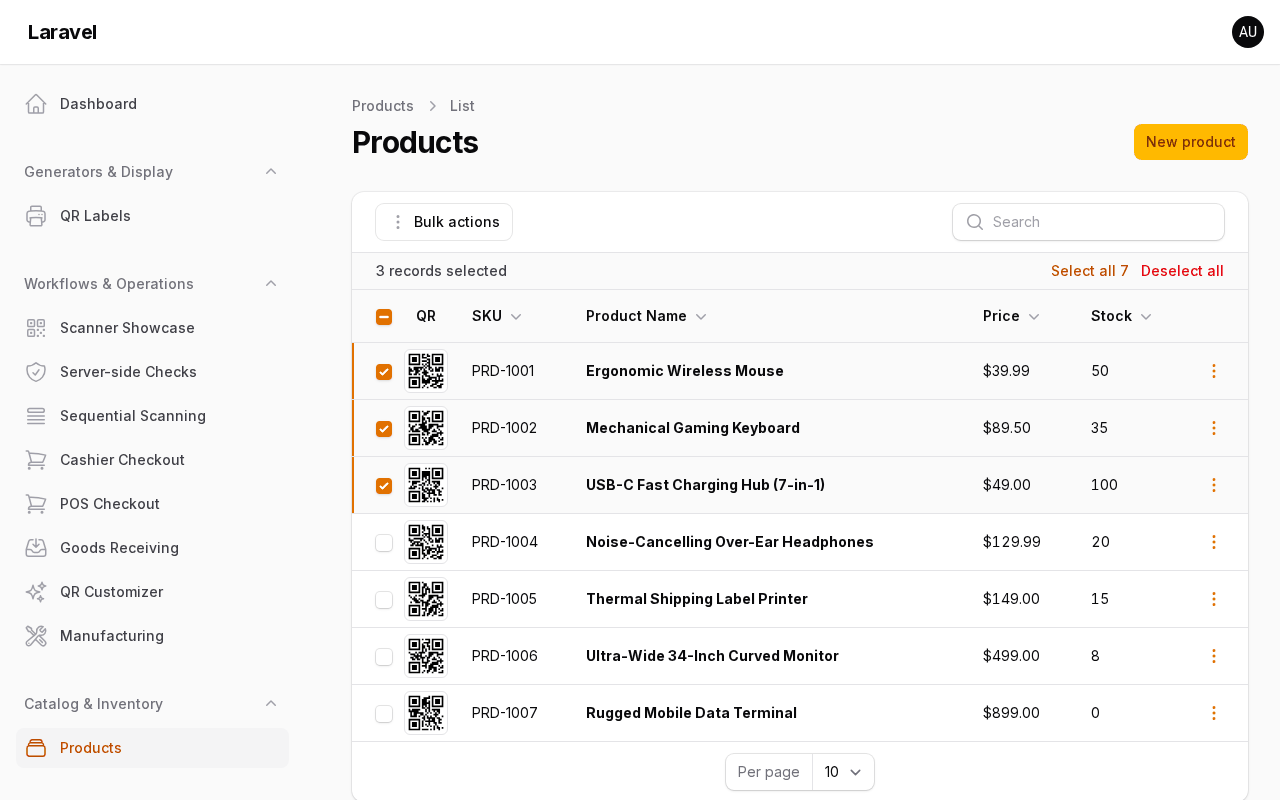Open row actions for PRD-1001
This screenshot has height=800, width=1280.
[x=1214, y=371]
